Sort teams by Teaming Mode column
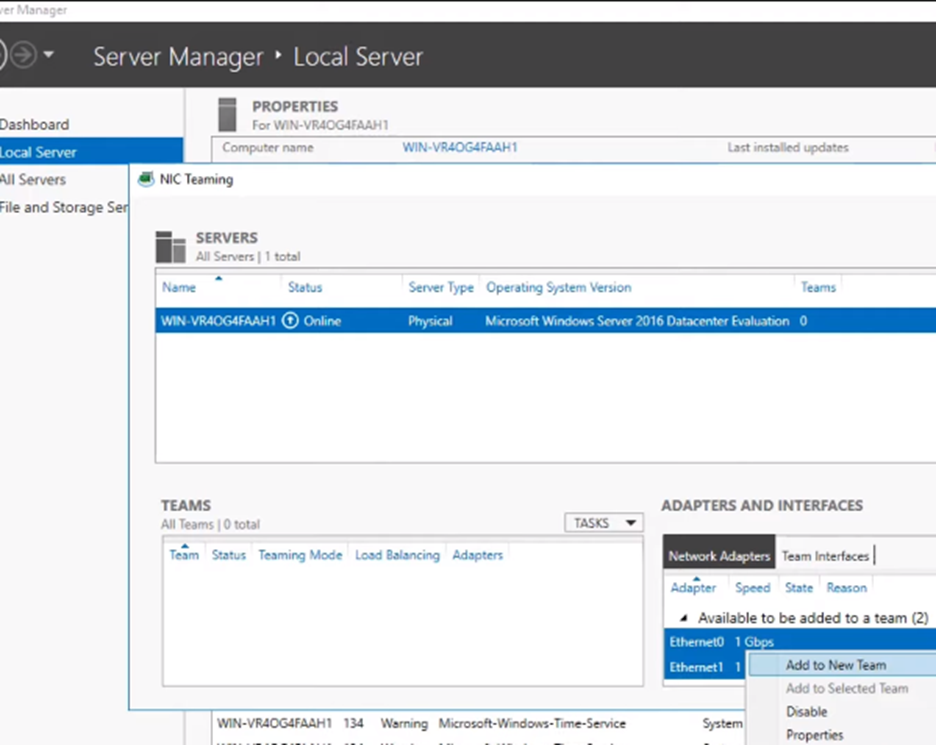Image resolution: width=936 pixels, height=745 pixels. click(300, 555)
